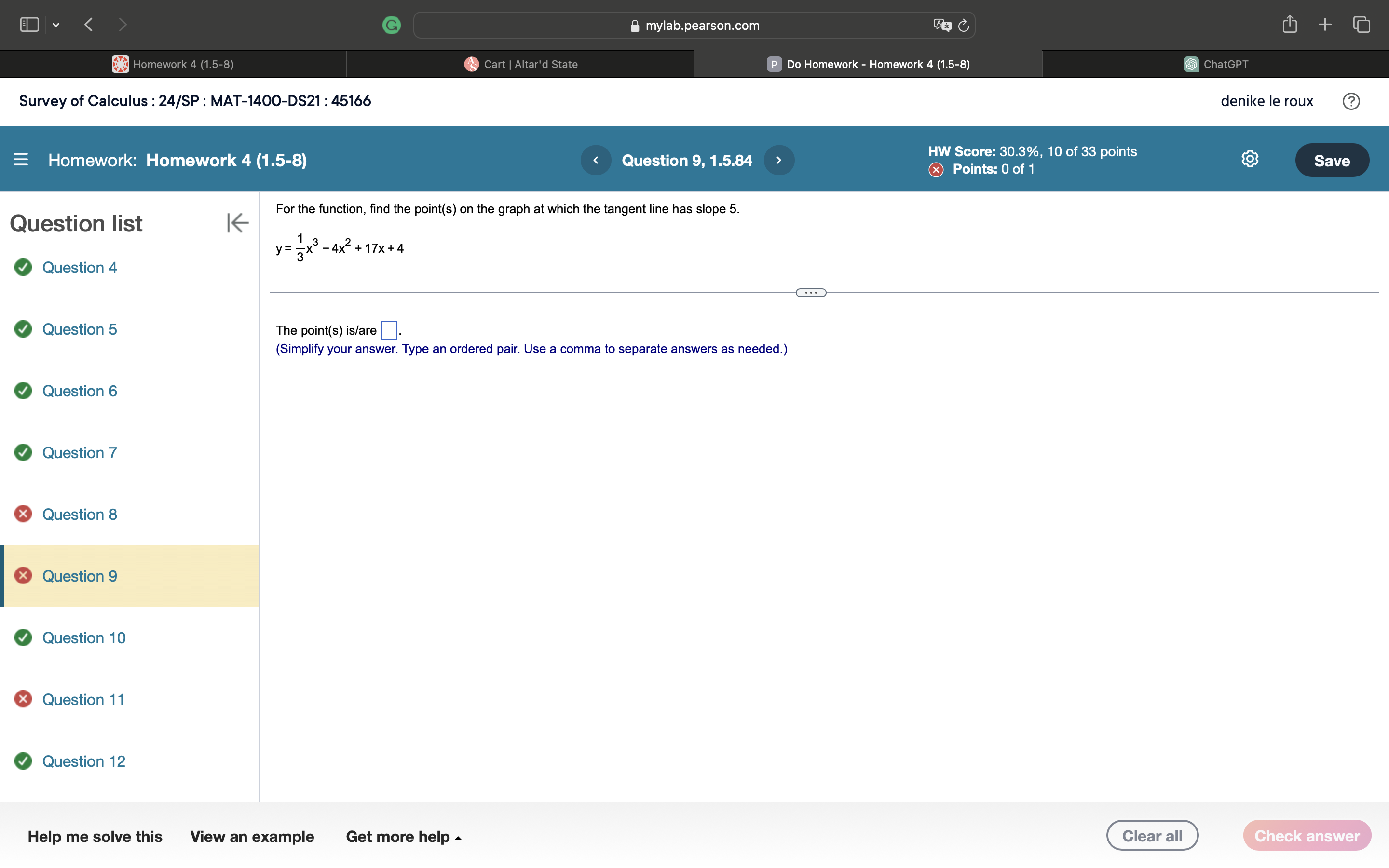
Task: Expand the Get more help menu
Action: [x=404, y=837]
